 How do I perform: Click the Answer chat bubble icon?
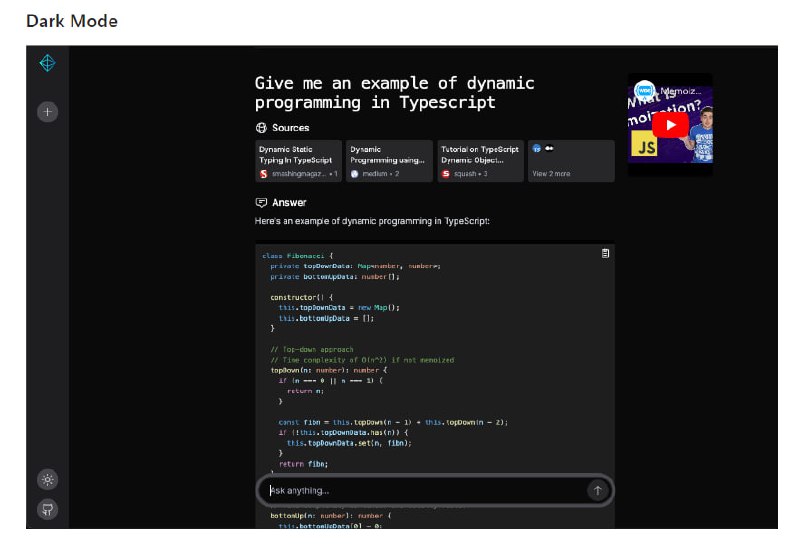[261, 202]
